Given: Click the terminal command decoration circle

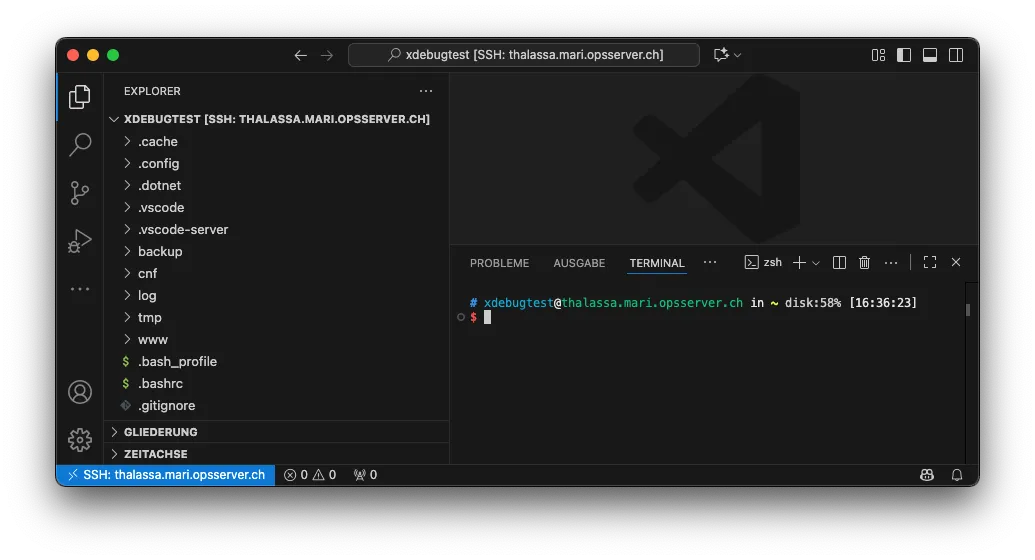Looking at the screenshot, I should point(461,318).
